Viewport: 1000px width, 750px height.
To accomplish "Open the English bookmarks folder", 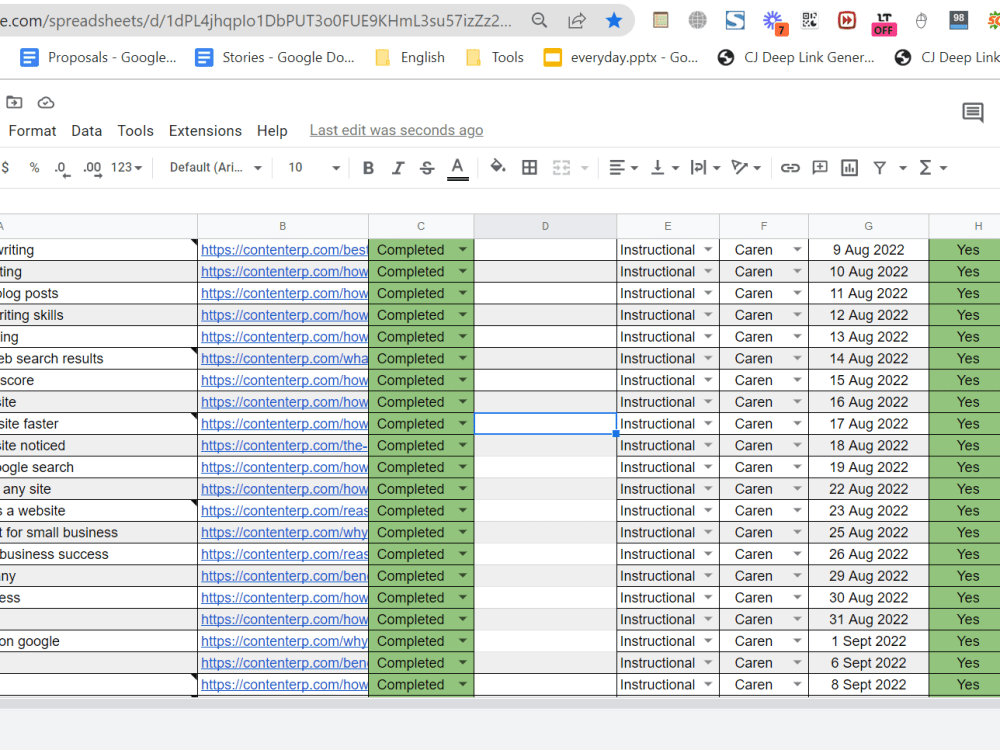I will [x=411, y=57].
